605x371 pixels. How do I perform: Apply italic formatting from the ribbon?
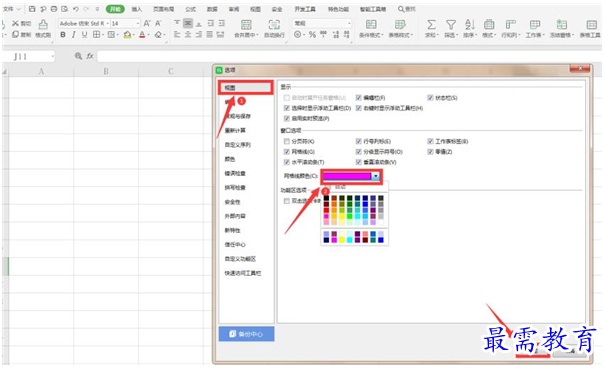pos(73,35)
